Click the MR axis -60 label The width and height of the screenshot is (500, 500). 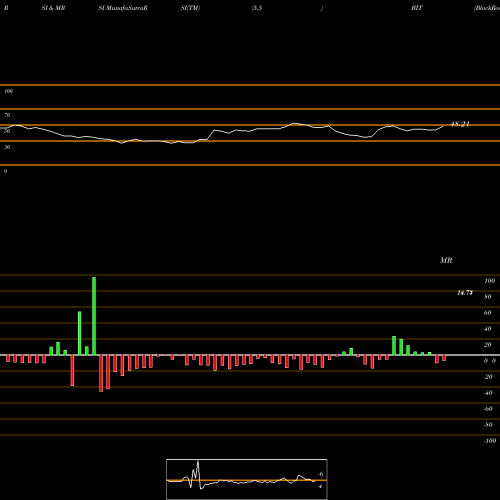pos(488,409)
